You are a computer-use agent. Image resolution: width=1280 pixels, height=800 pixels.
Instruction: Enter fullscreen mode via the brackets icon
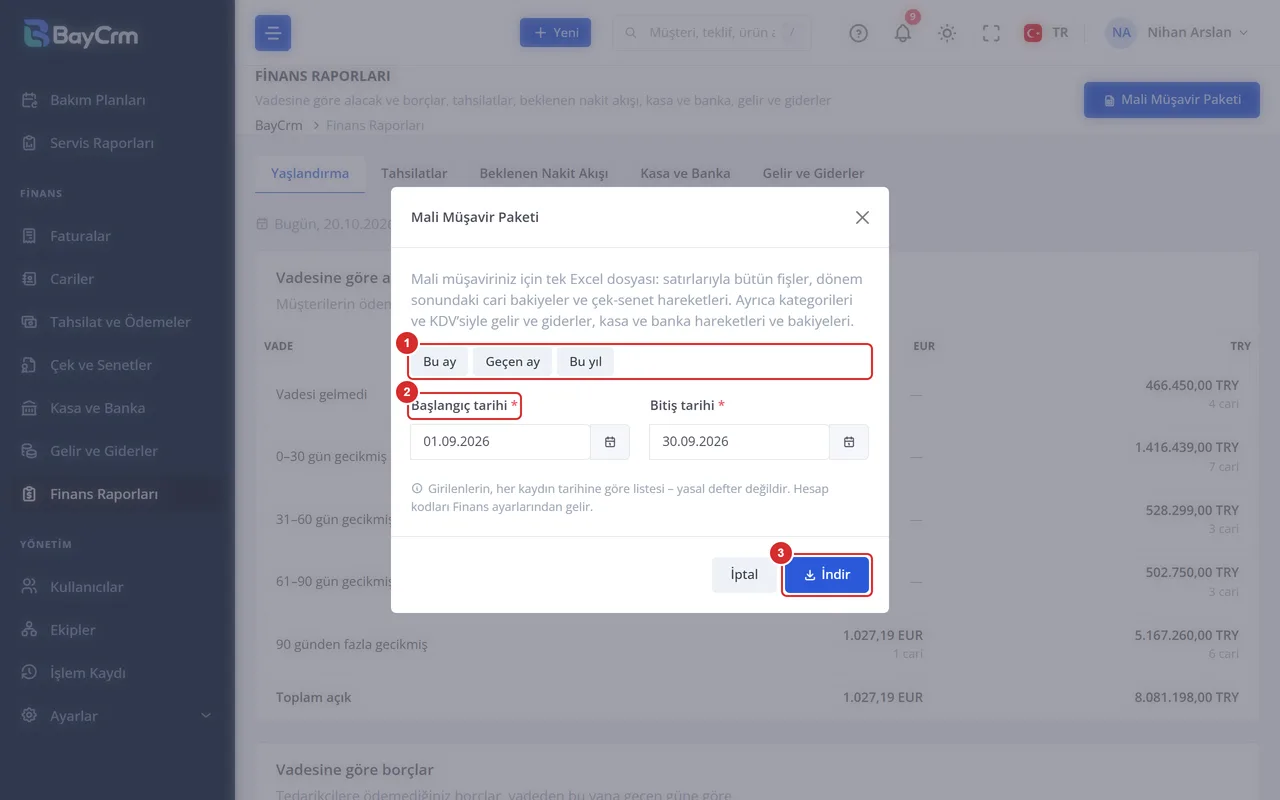[991, 33]
